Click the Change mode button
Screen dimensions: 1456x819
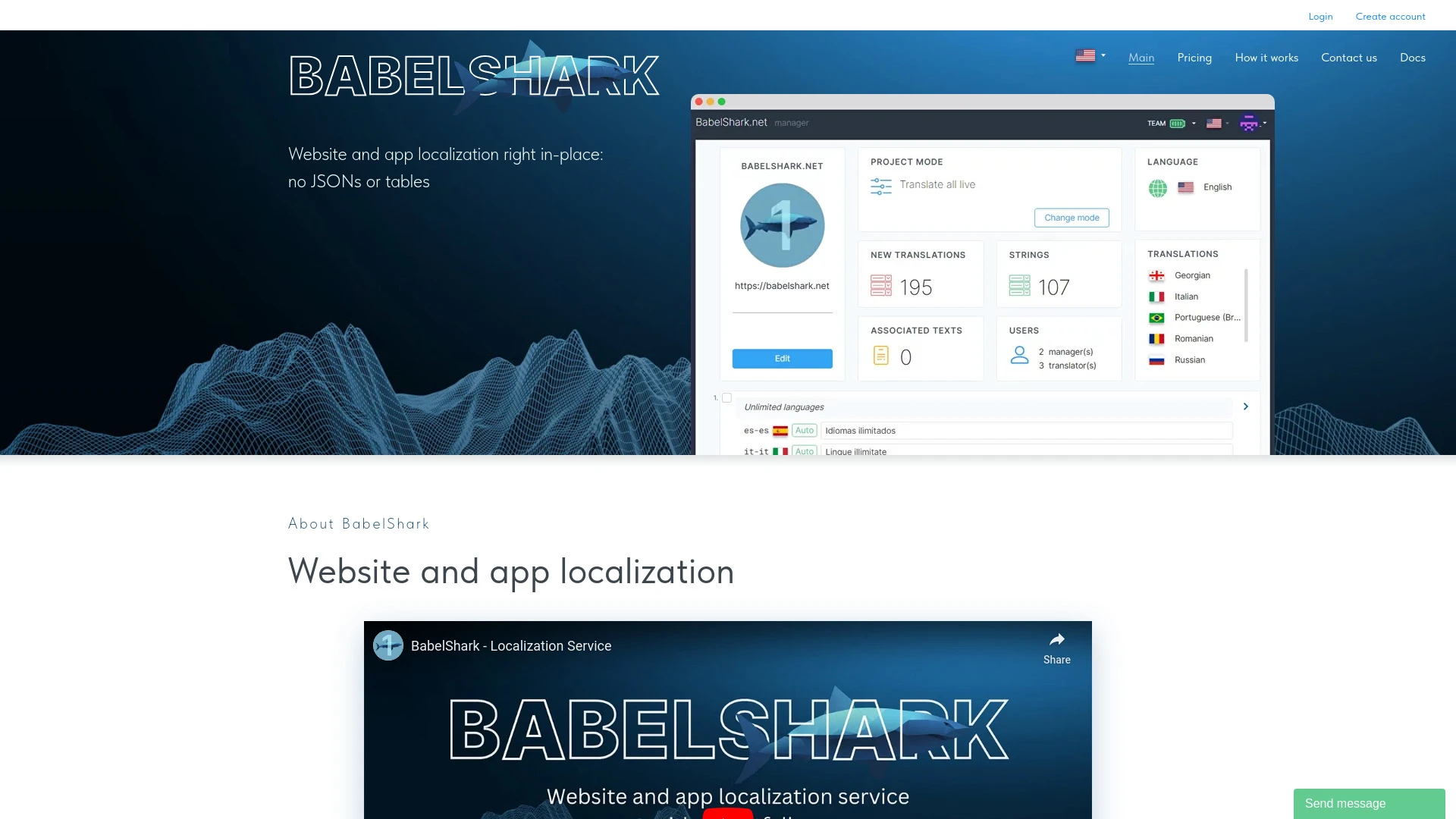point(1071,217)
